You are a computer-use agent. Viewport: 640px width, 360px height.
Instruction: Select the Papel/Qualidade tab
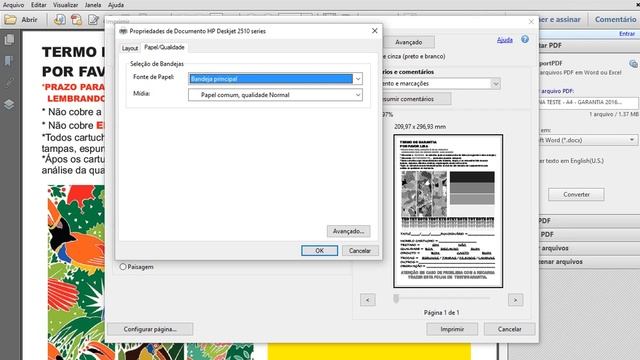tap(164, 47)
